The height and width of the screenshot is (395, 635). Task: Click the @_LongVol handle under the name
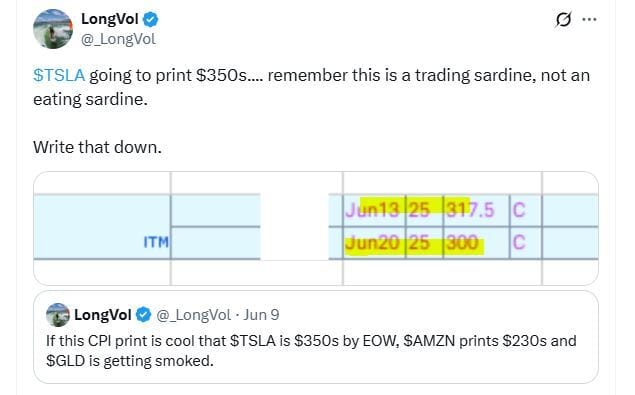pyautogui.click(x=118, y=39)
